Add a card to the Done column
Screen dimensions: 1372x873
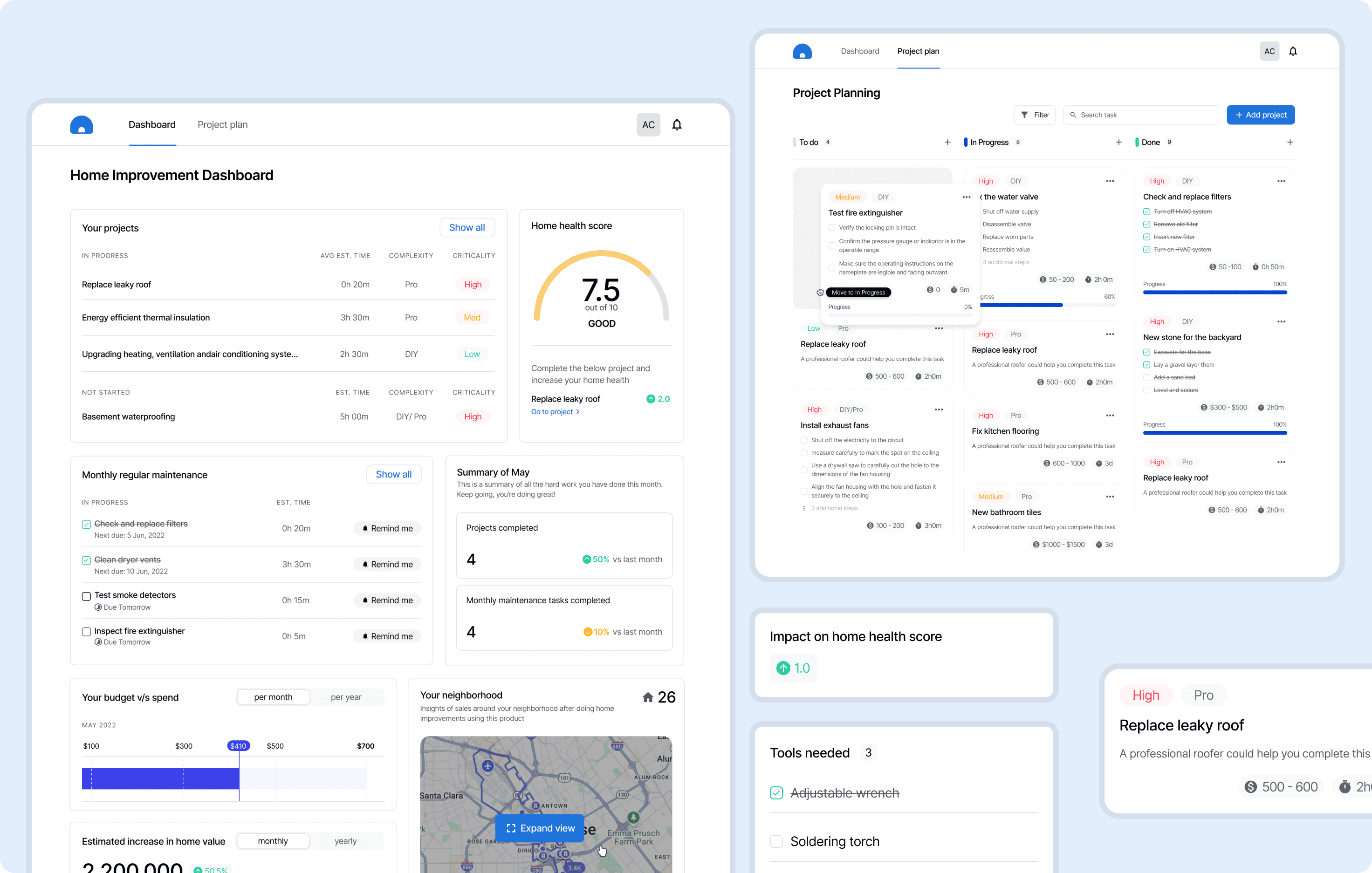point(1290,143)
